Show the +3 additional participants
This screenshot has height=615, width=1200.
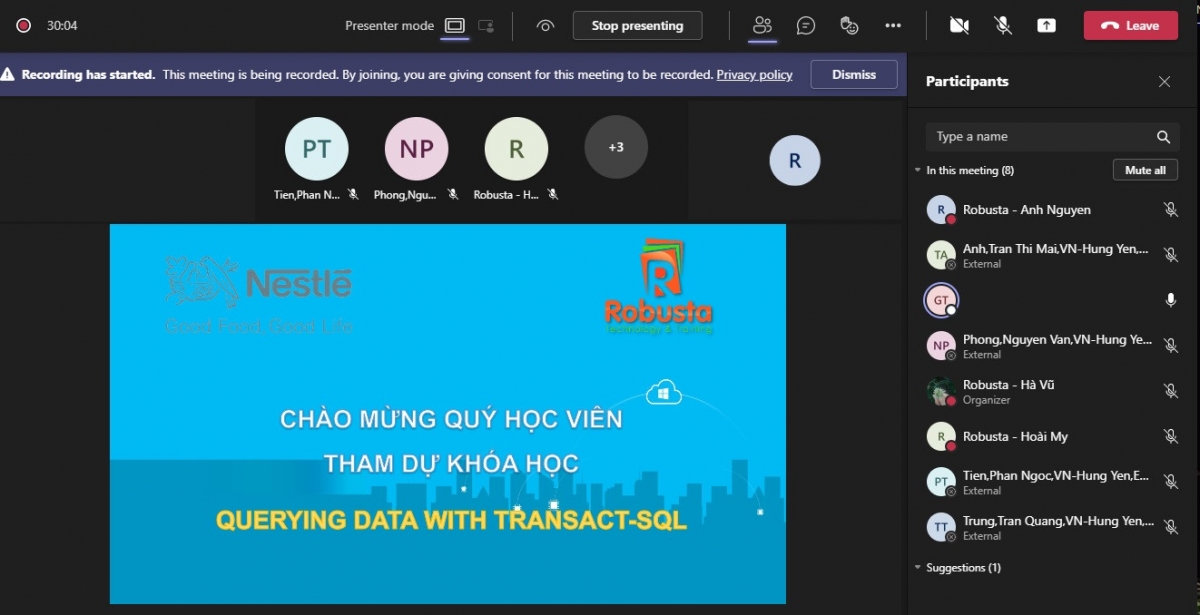coord(616,147)
